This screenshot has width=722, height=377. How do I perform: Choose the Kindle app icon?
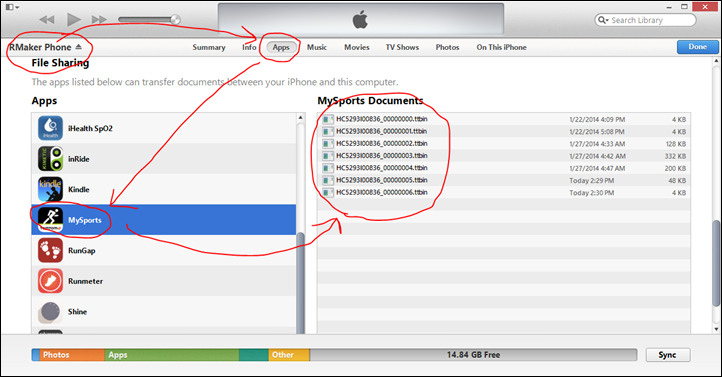pyautogui.click(x=50, y=189)
